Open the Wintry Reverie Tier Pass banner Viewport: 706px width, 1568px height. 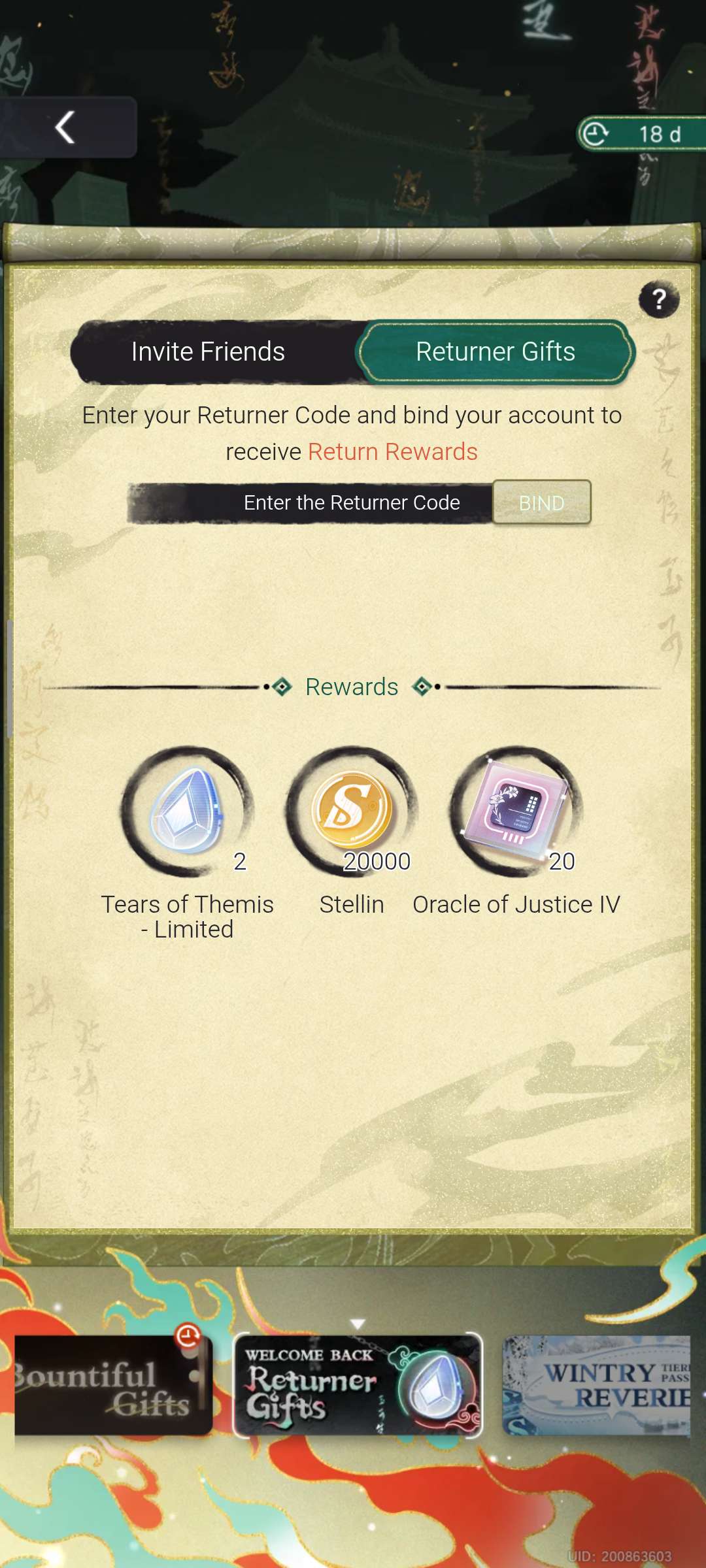(596, 1385)
